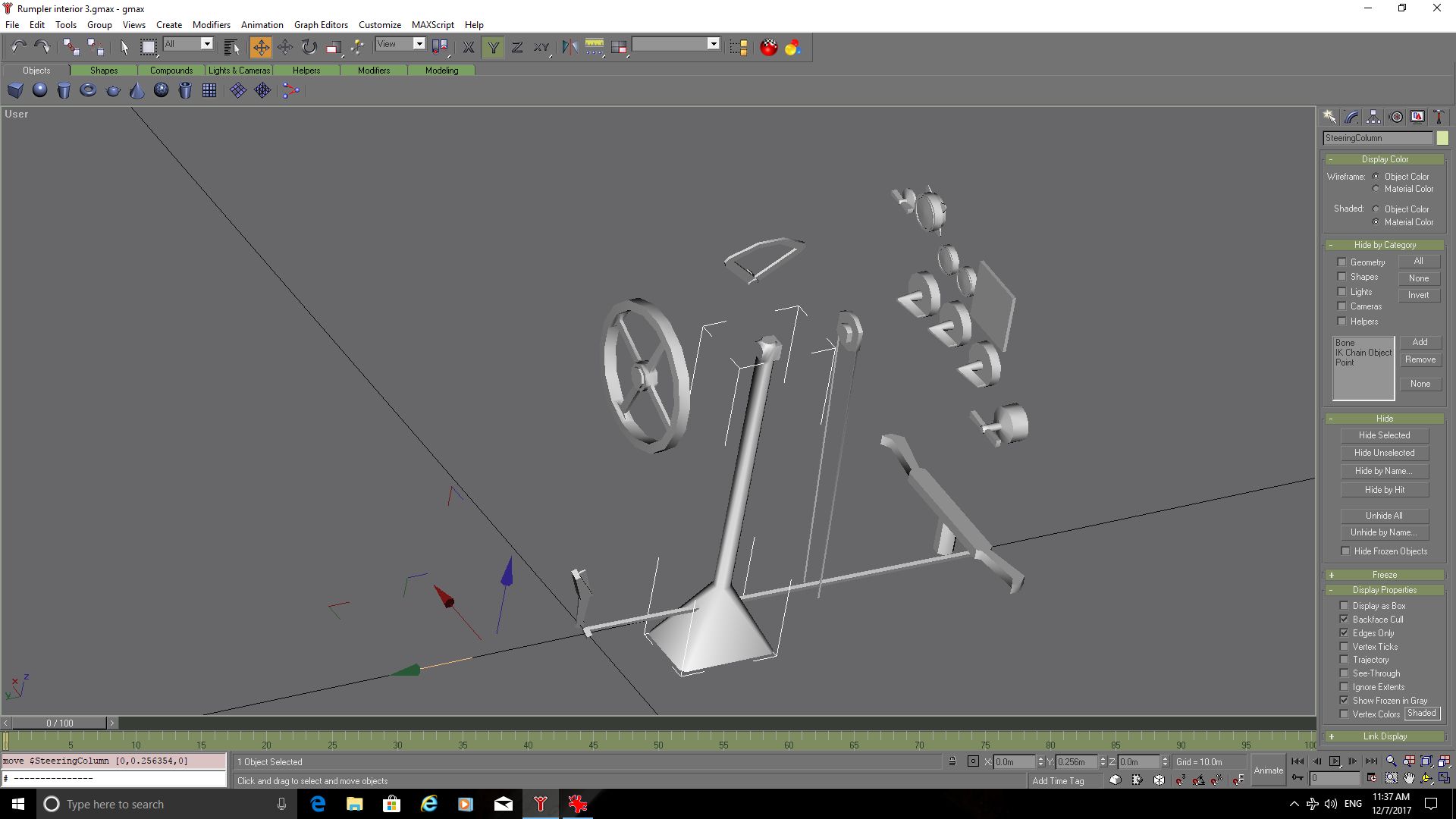Enable the Display as Box checkbox

[1345, 606]
